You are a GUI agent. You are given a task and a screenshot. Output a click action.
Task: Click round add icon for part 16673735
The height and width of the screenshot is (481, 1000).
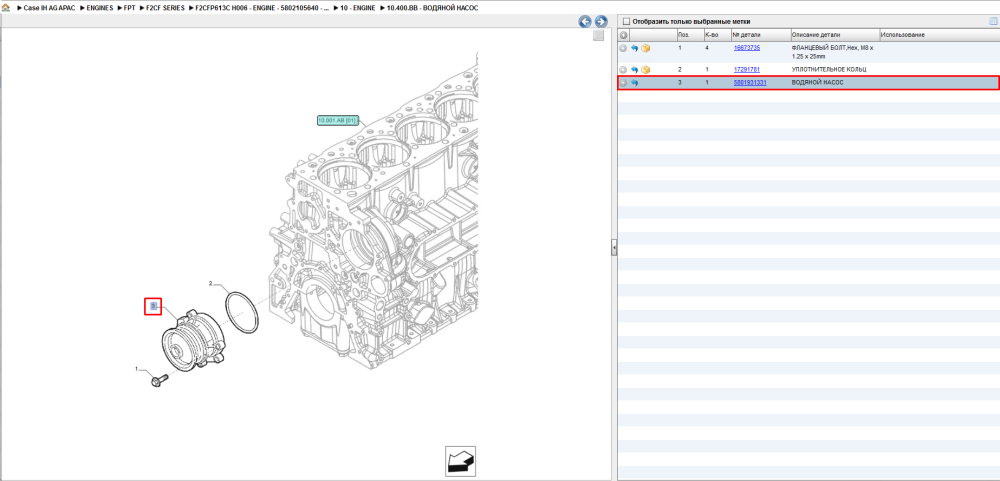[x=623, y=48]
